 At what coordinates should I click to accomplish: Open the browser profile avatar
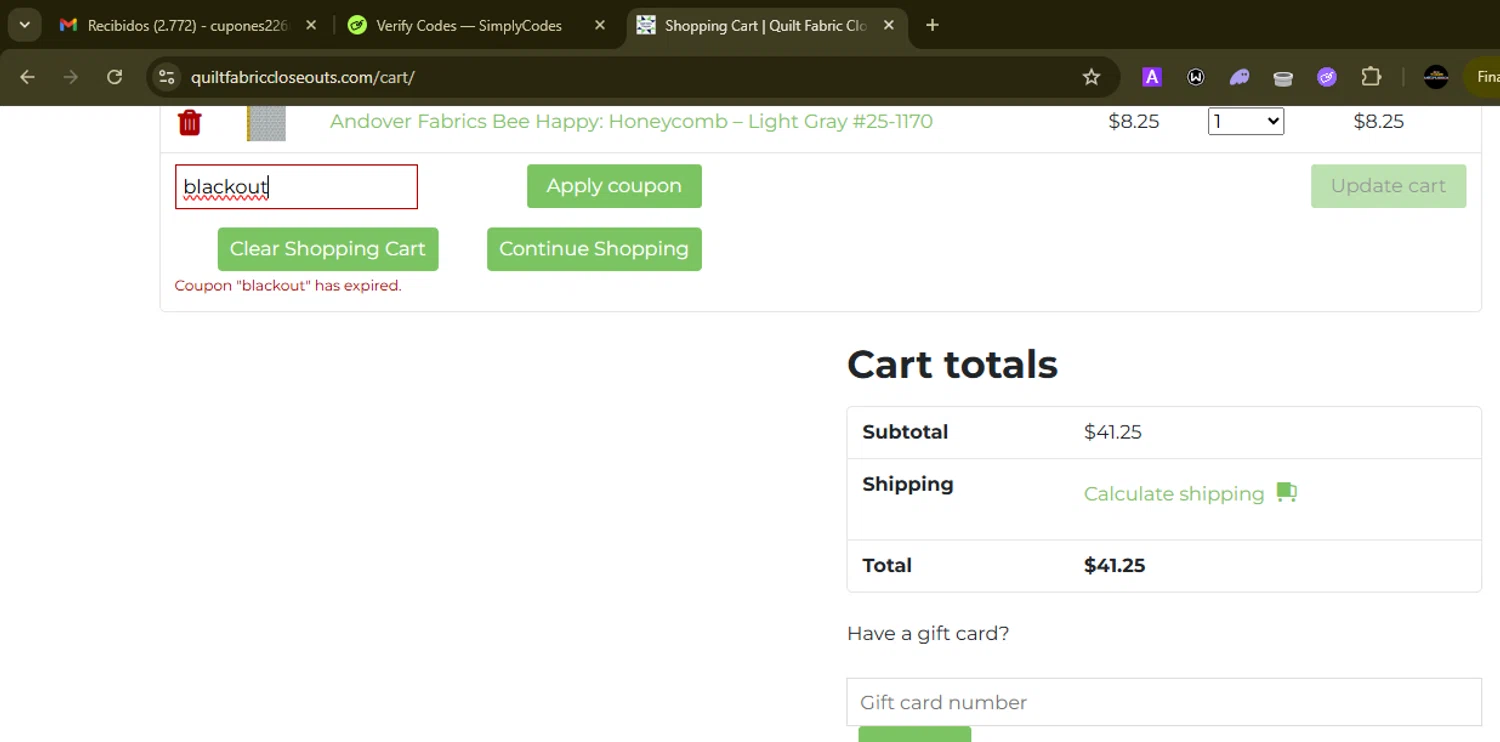pyautogui.click(x=1436, y=77)
